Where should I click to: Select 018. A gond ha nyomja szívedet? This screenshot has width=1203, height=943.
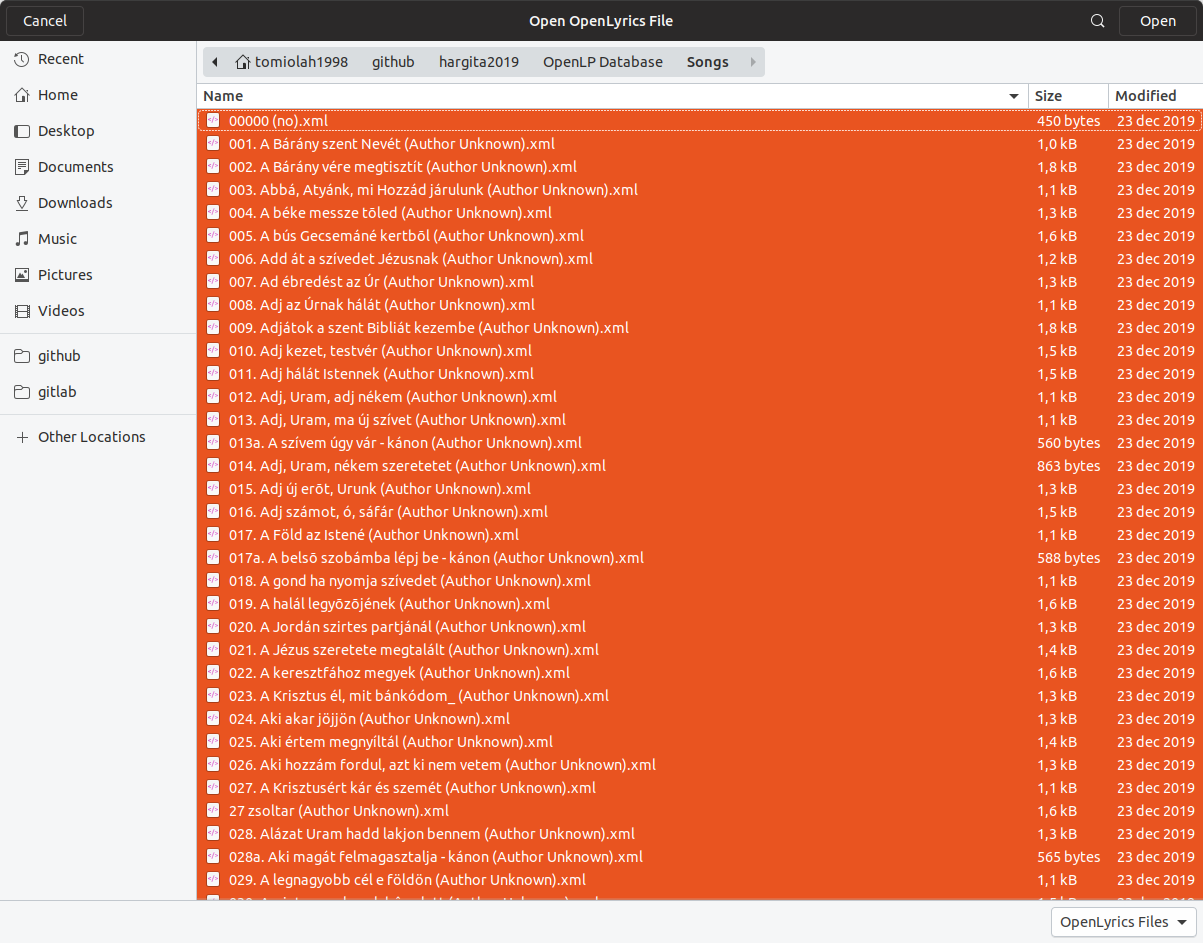pos(700,580)
